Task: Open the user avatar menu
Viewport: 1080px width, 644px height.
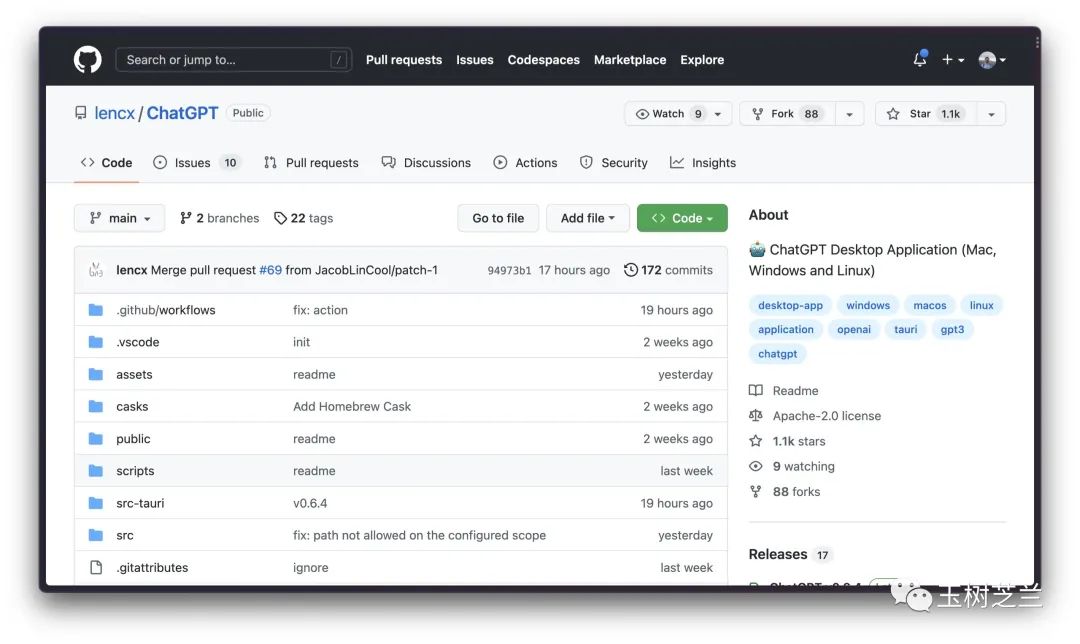Action: (992, 60)
